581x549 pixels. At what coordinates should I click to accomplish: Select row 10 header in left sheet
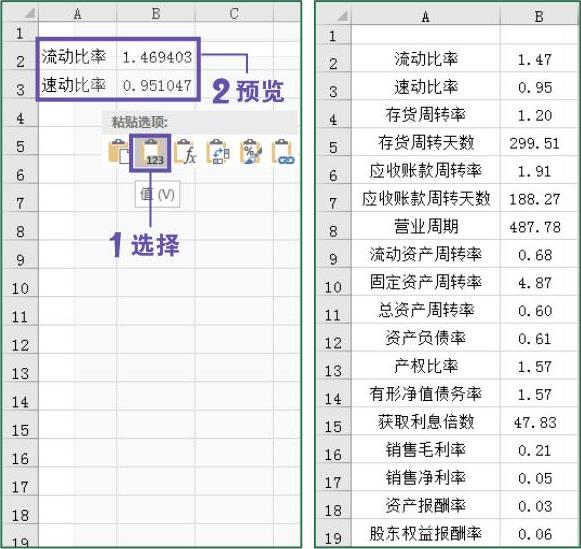tap(20, 288)
